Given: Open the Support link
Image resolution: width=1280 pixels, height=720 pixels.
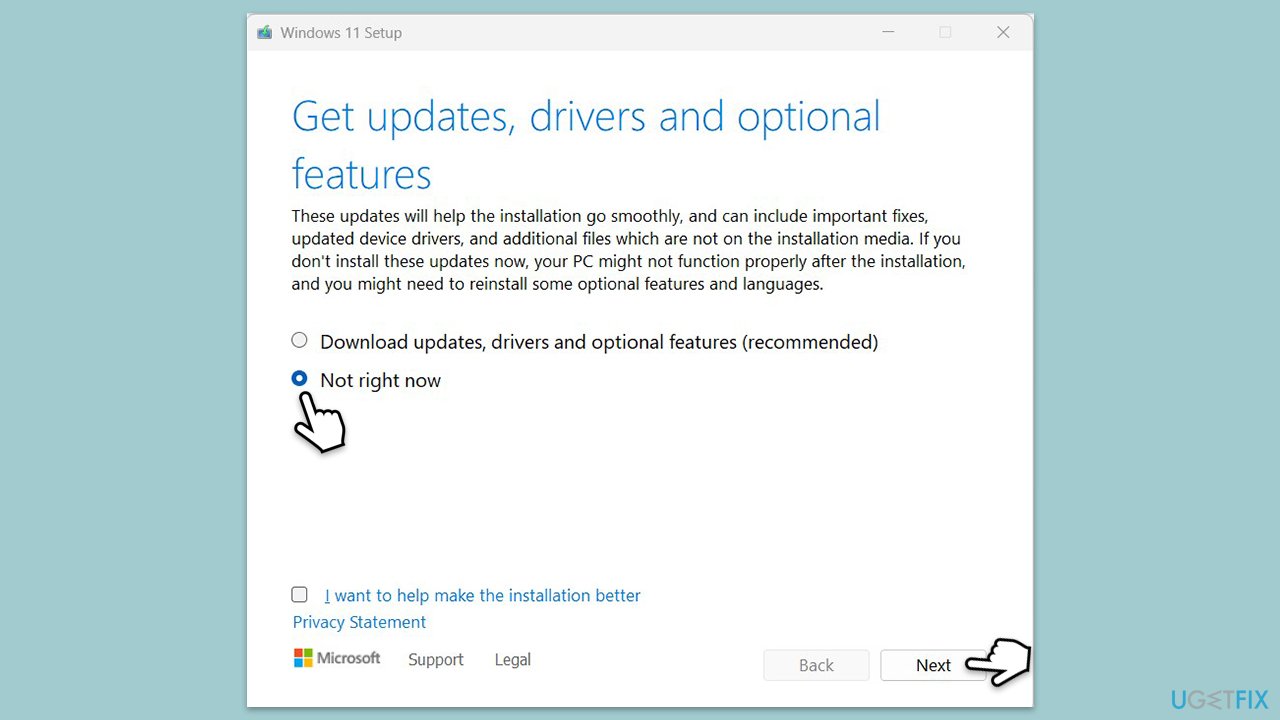Looking at the screenshot, I should (436, 660).
